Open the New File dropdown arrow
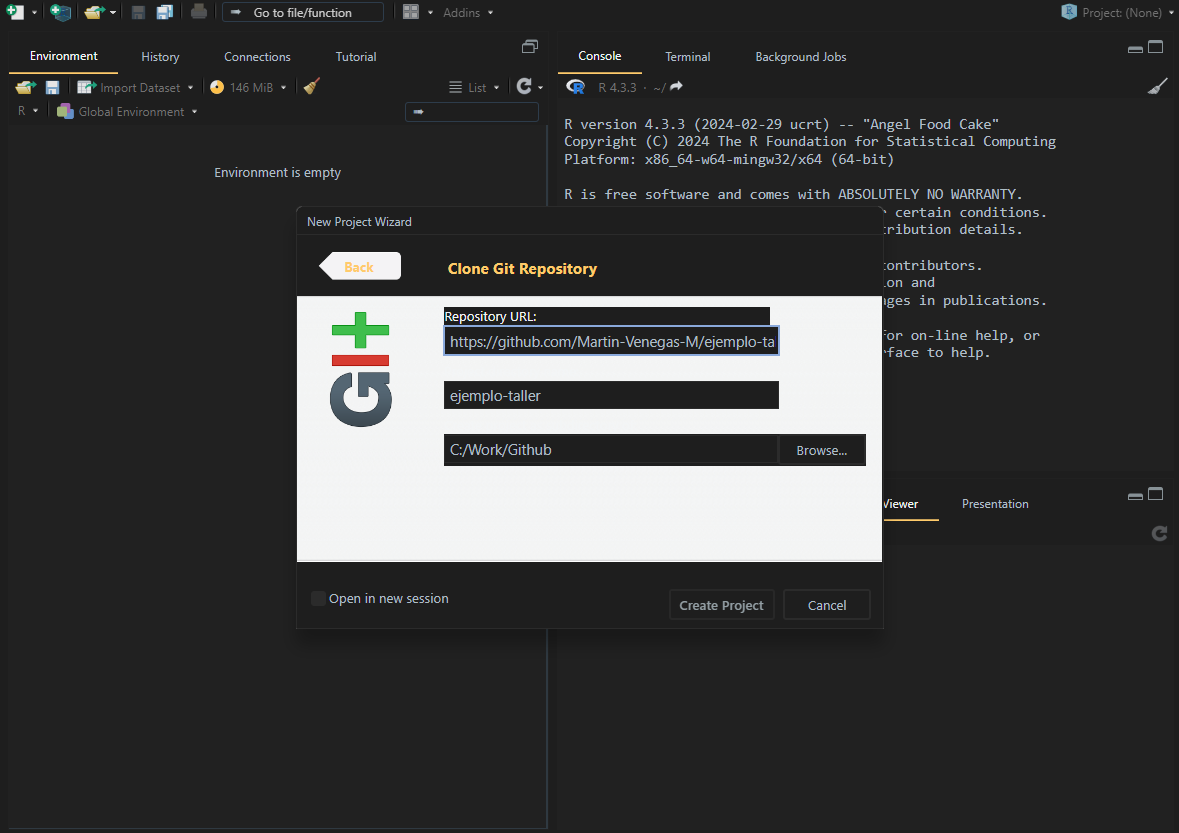This screenshot has height=833, width=1179. [35, 13]
